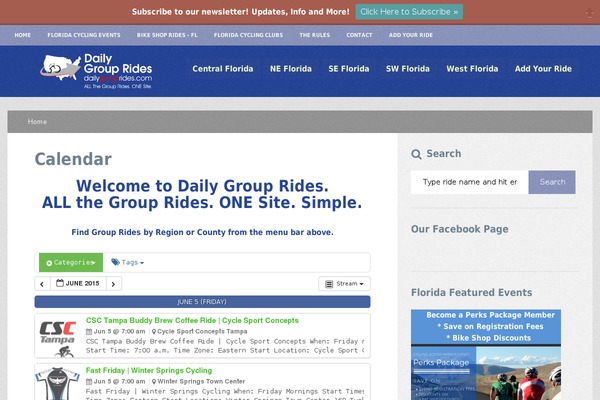The image size is (600, 400).
Task: Open the June 2015 date picker
Action: [x=78, y=284]
